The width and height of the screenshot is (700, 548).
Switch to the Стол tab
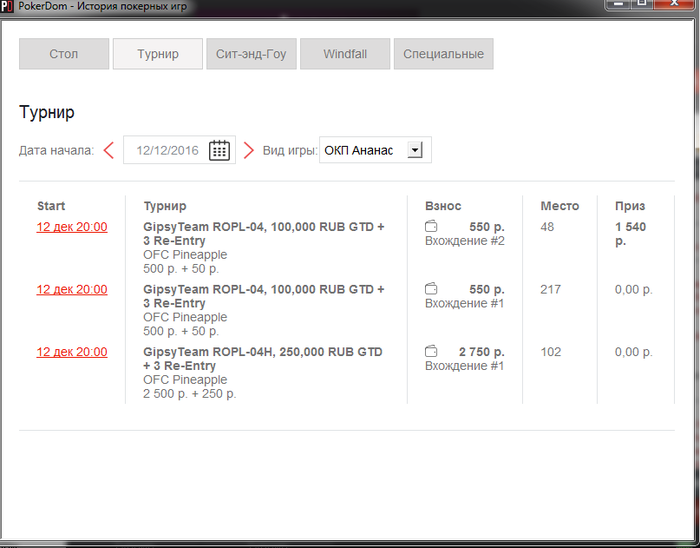[x=64, y=54]
